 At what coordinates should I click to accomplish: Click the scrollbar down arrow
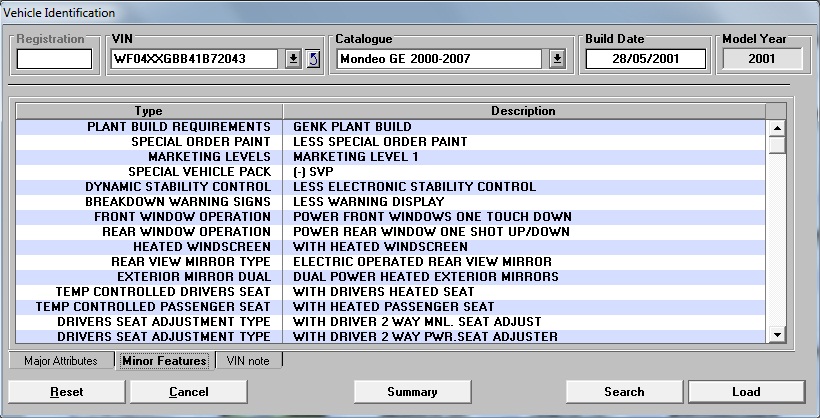[x=776, y=335]
